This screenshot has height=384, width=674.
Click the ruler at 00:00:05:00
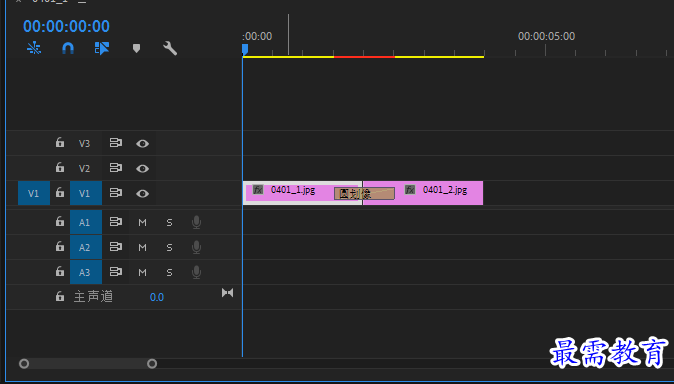(x=546, y=37)
